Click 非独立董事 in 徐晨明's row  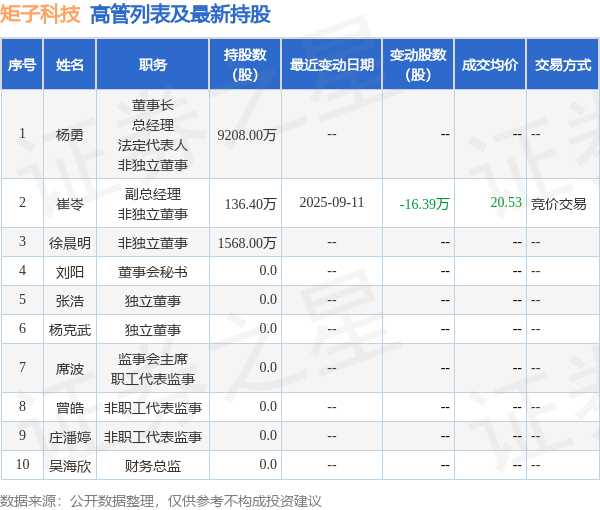click(x=153, y=243)
